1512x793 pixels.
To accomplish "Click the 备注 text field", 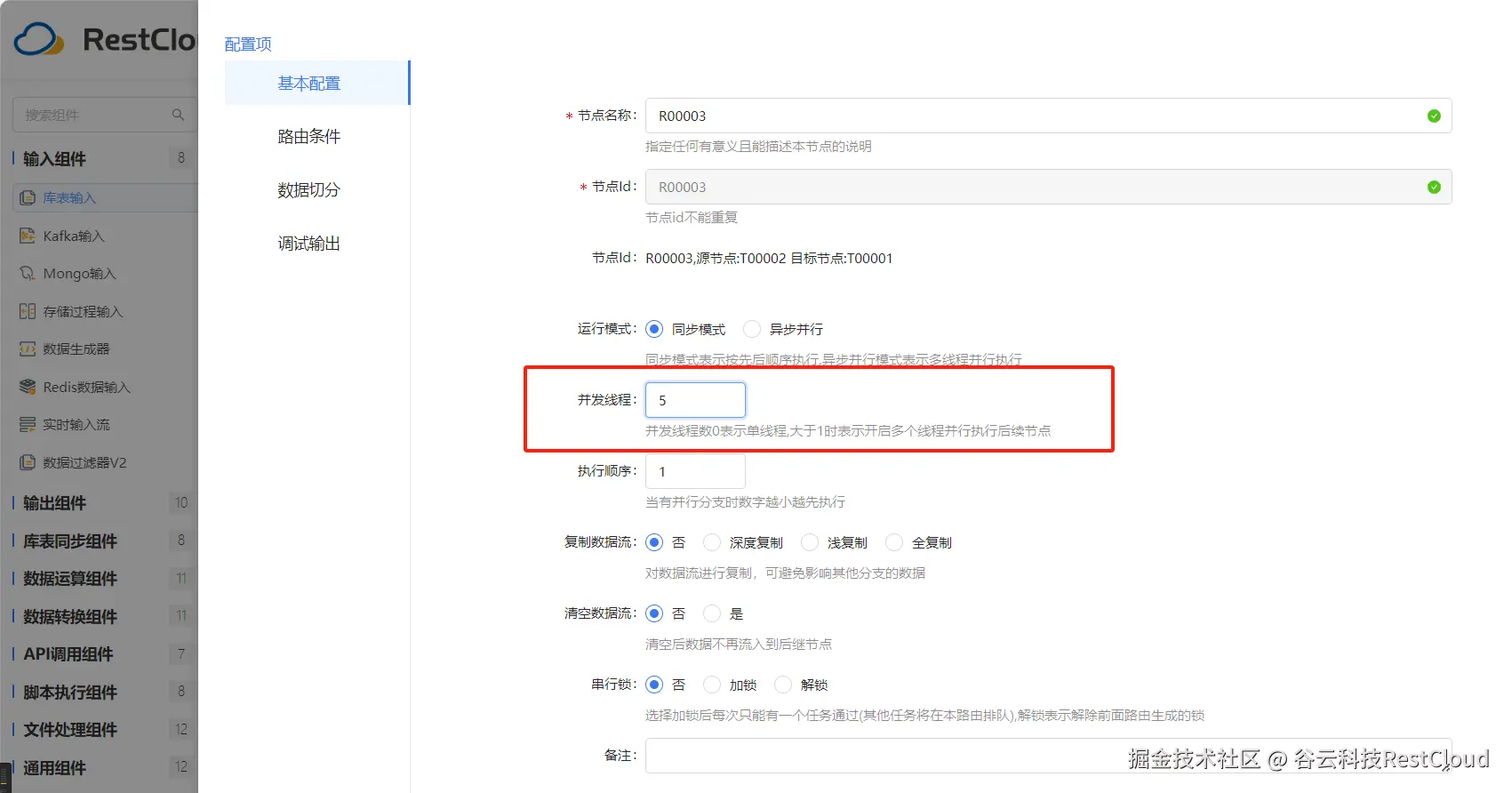I will [x=1049, y=756].
